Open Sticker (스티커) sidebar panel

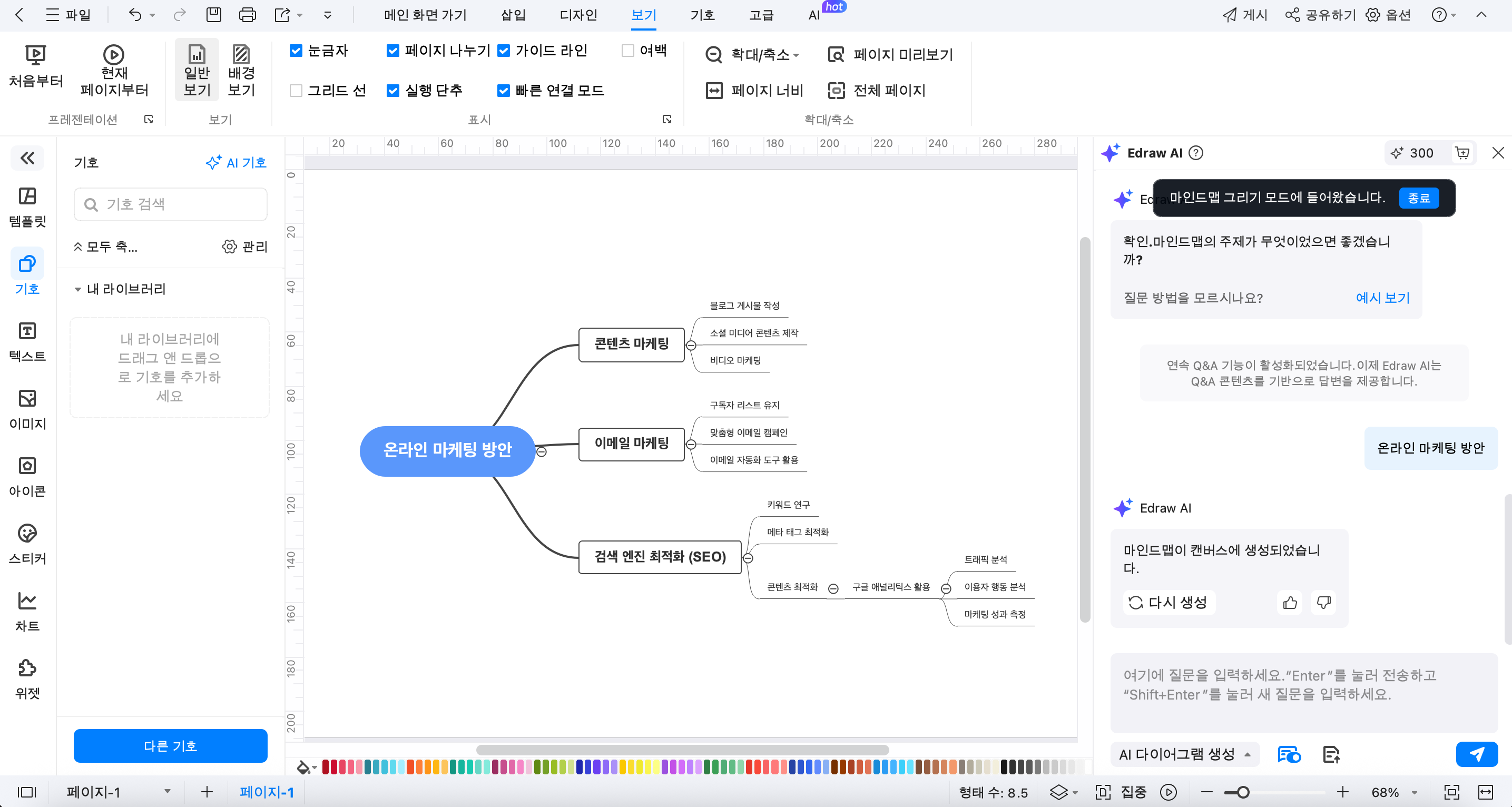coord(27,544)
